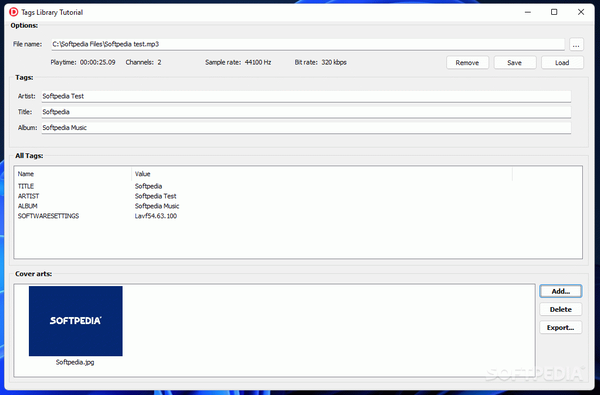Click the 'Softpedia Music' value cell
Viewport: 600px width, 395px height.
pos(157,206)
